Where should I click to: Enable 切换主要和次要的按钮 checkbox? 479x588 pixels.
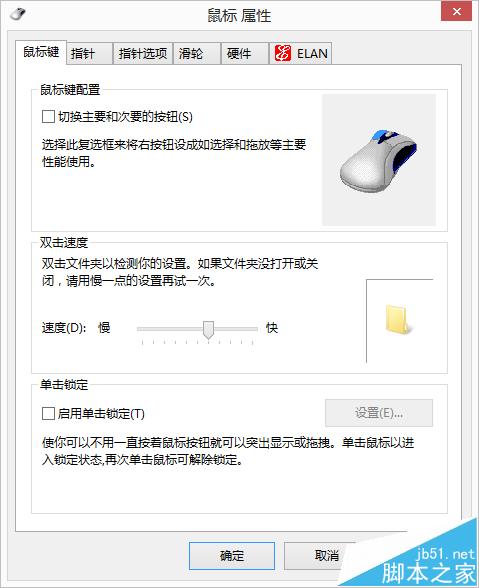click(48, 117)
